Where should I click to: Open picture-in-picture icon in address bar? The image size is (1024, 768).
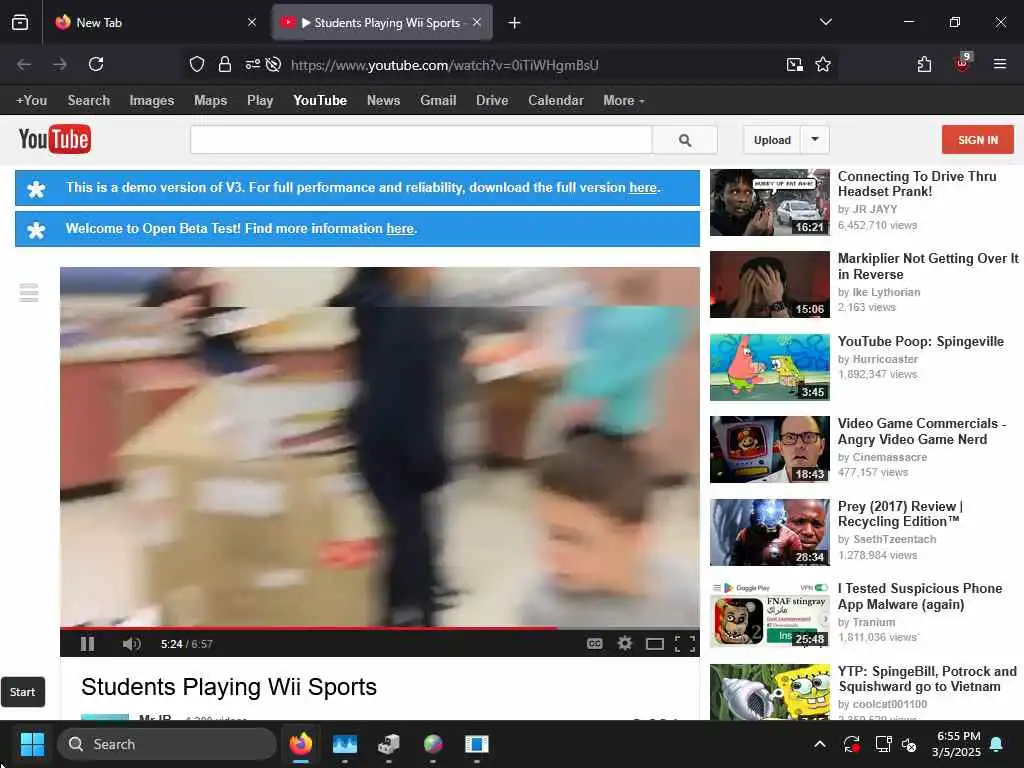[x=795, y=64]
